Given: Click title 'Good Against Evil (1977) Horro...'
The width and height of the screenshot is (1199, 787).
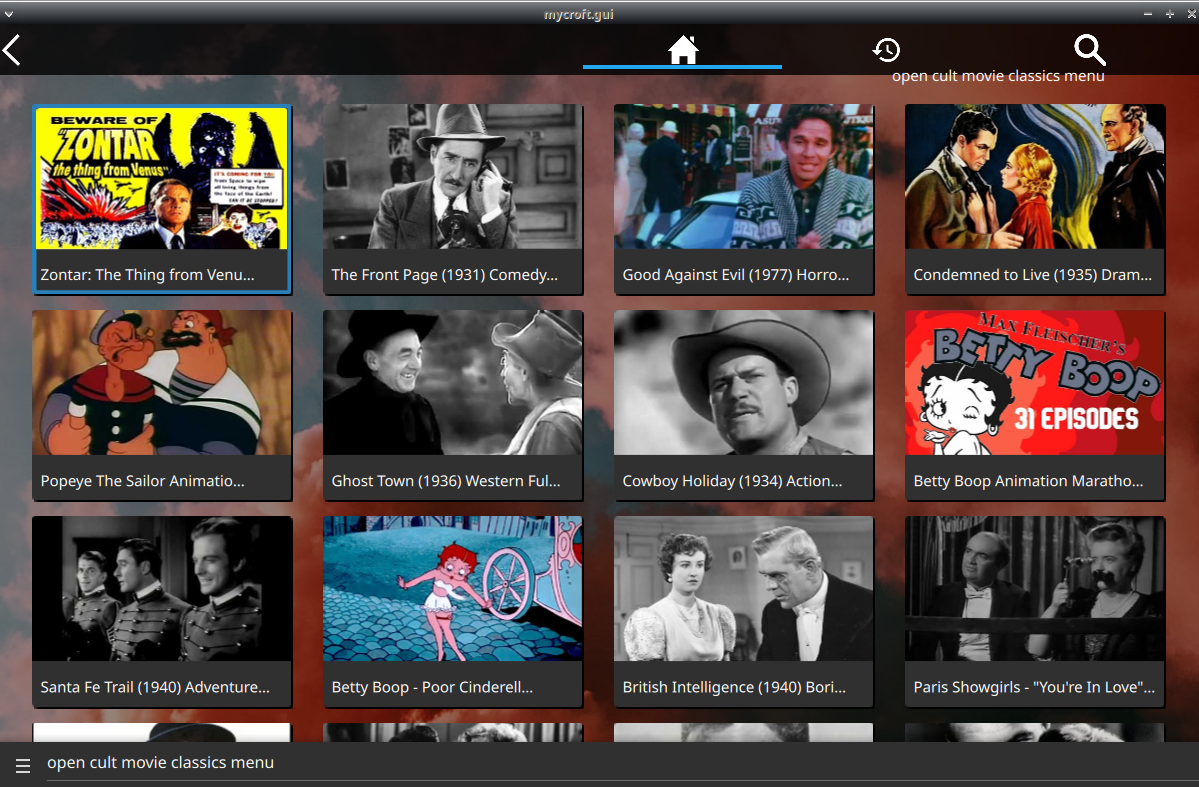Looking at the screenshot, I should [x=736, y=275].
